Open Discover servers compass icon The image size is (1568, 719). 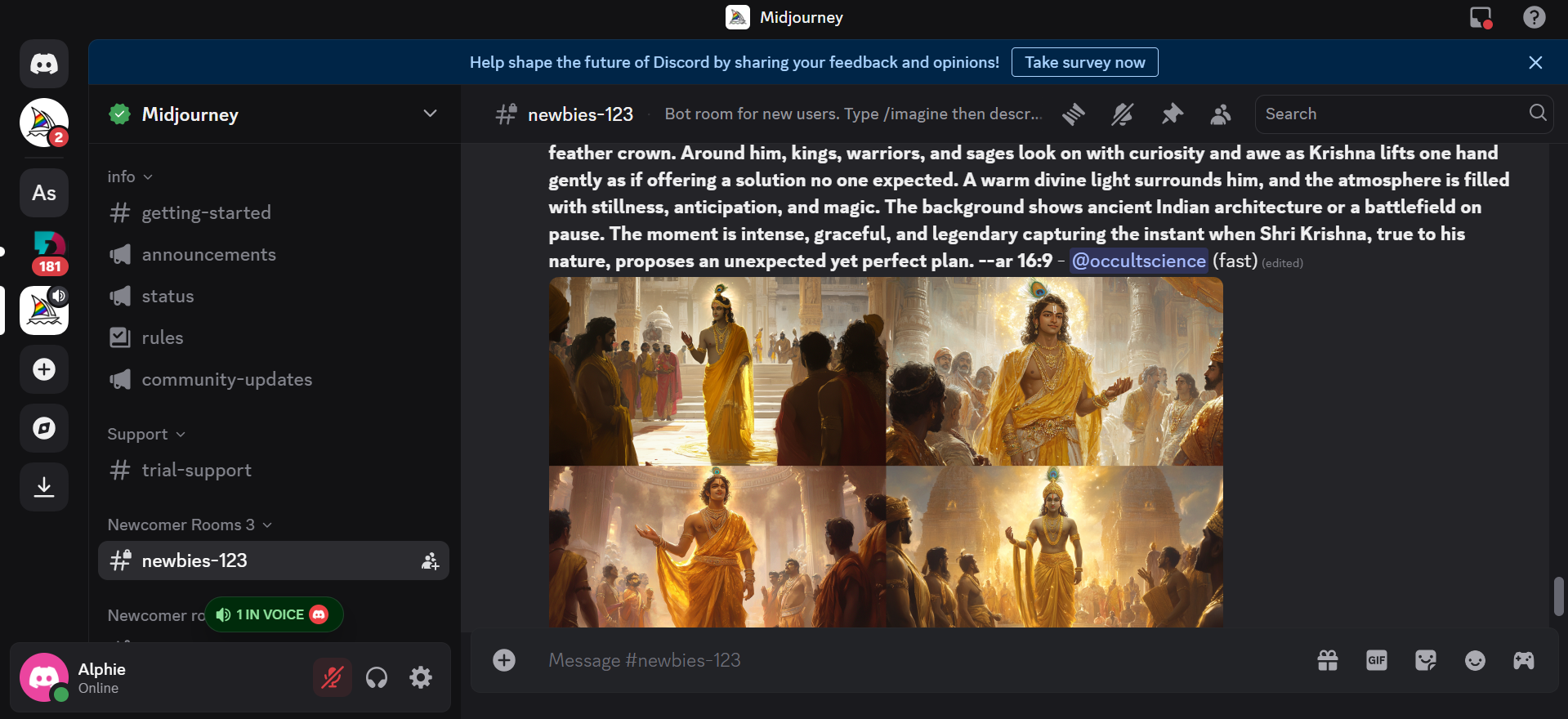coord(44,428)
